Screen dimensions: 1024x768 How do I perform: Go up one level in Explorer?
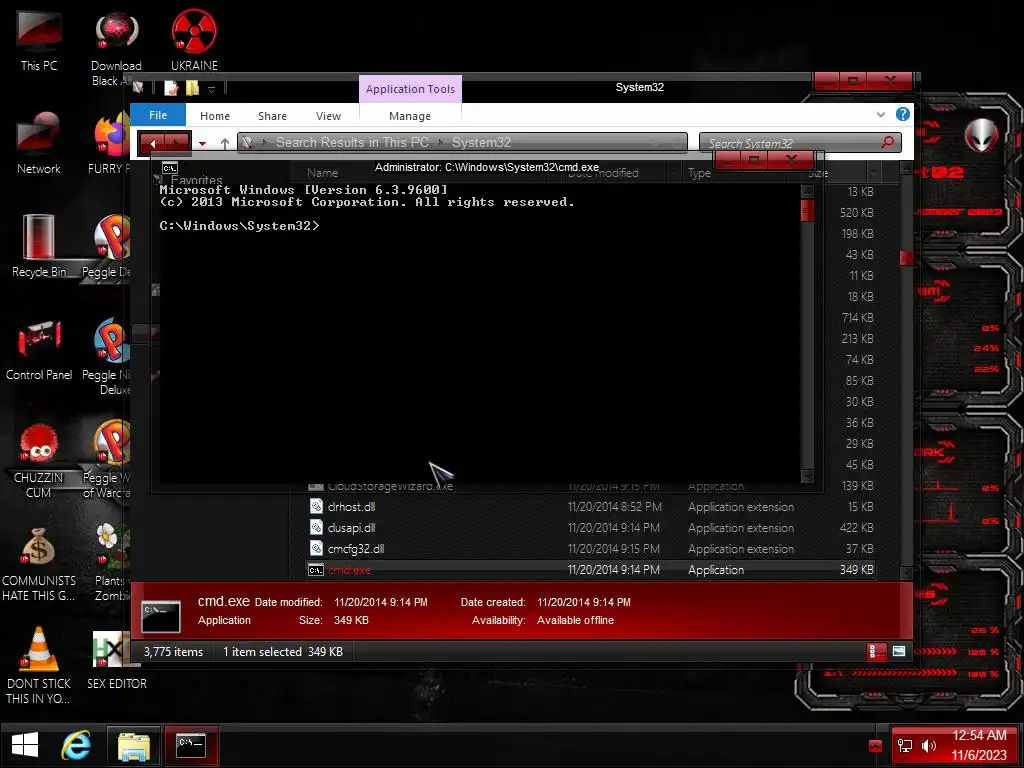pyautogui.click(x=225, y=143)
